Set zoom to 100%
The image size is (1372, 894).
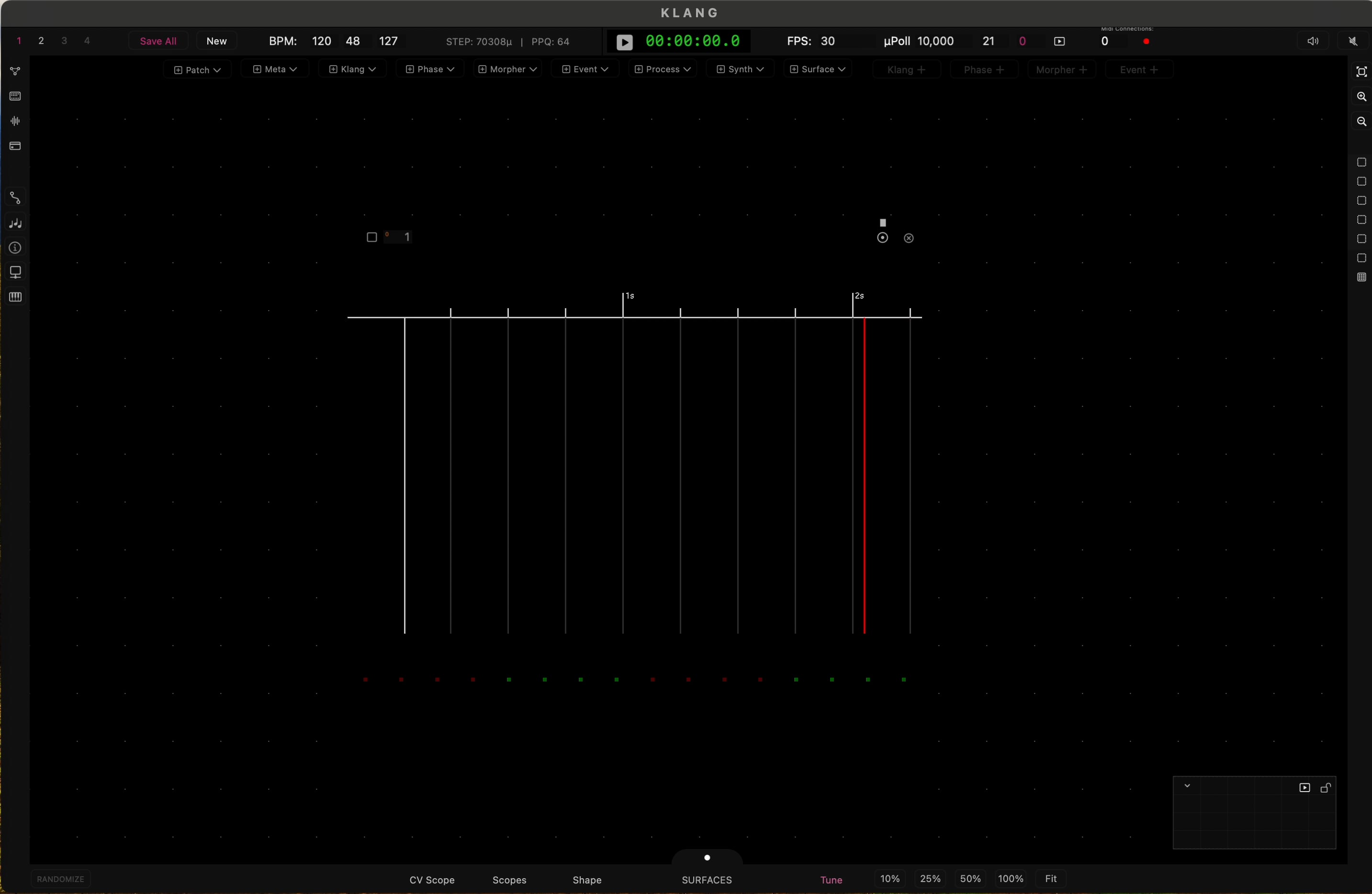pyautogui.click(x=1011, y=879)
